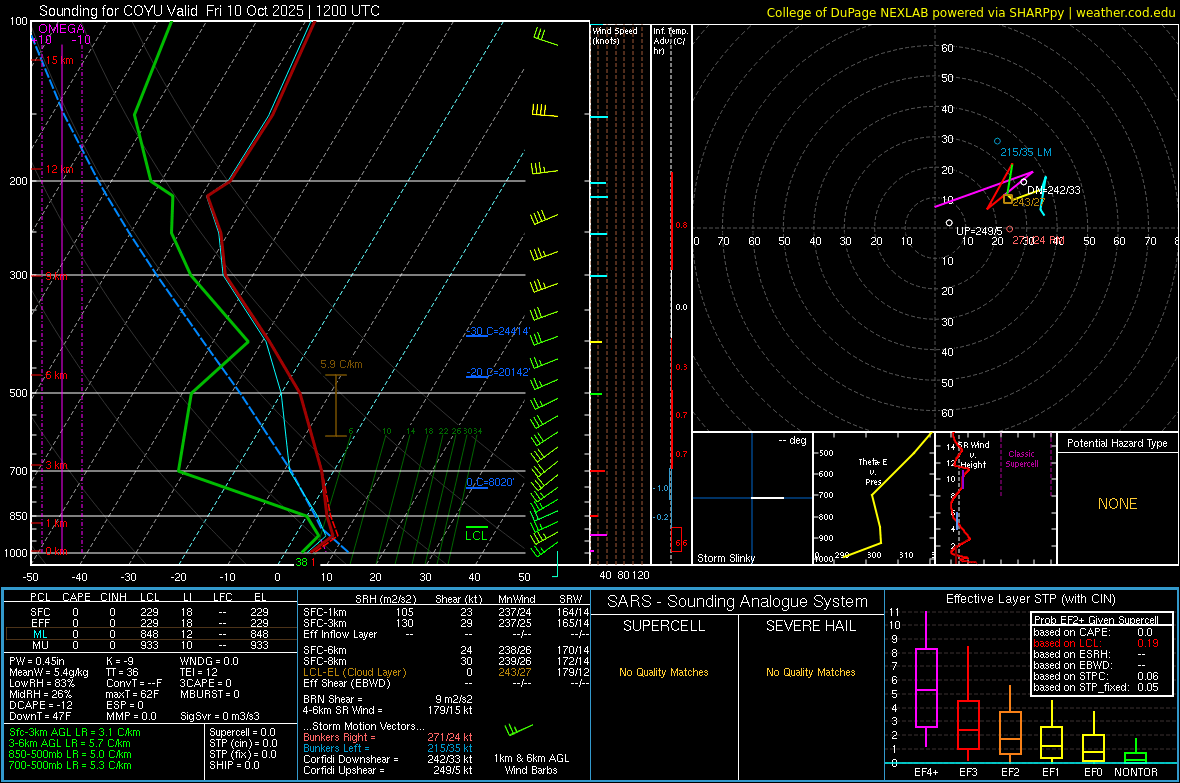Select the UP=249/5 hodograph label
1180x783 pixels.
pos(979,231)
